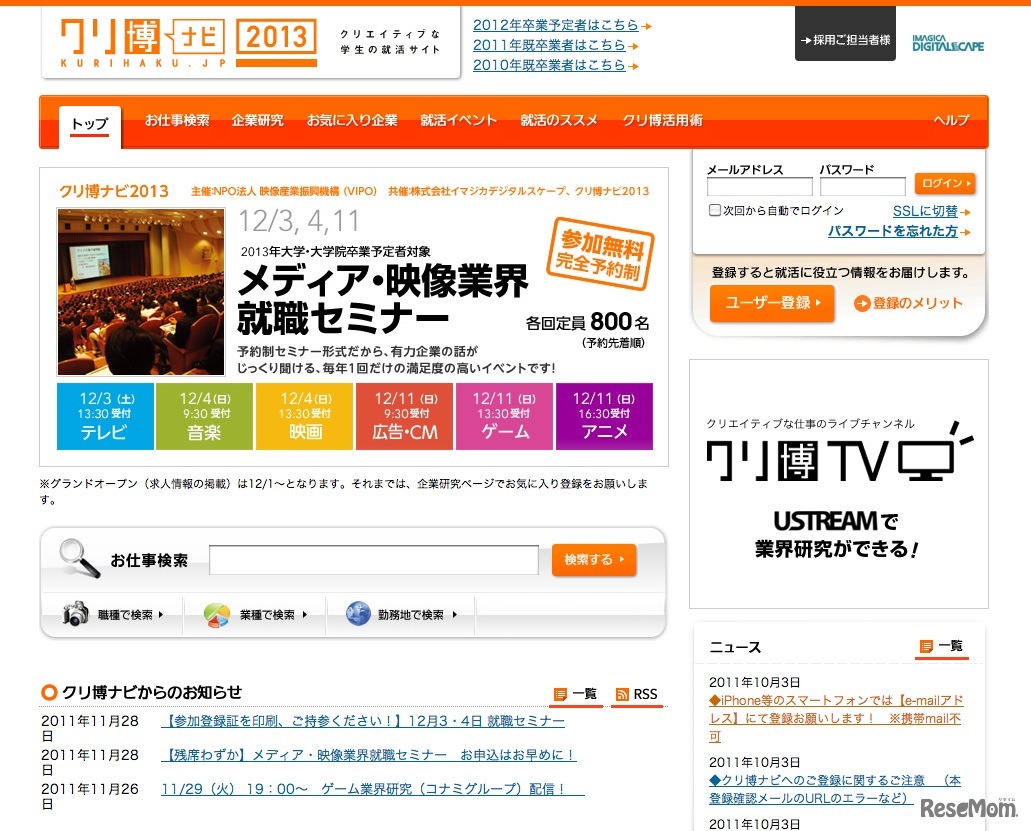
Task: Open iPhone等のスマートフォン news link
Action: click(836, 718)
